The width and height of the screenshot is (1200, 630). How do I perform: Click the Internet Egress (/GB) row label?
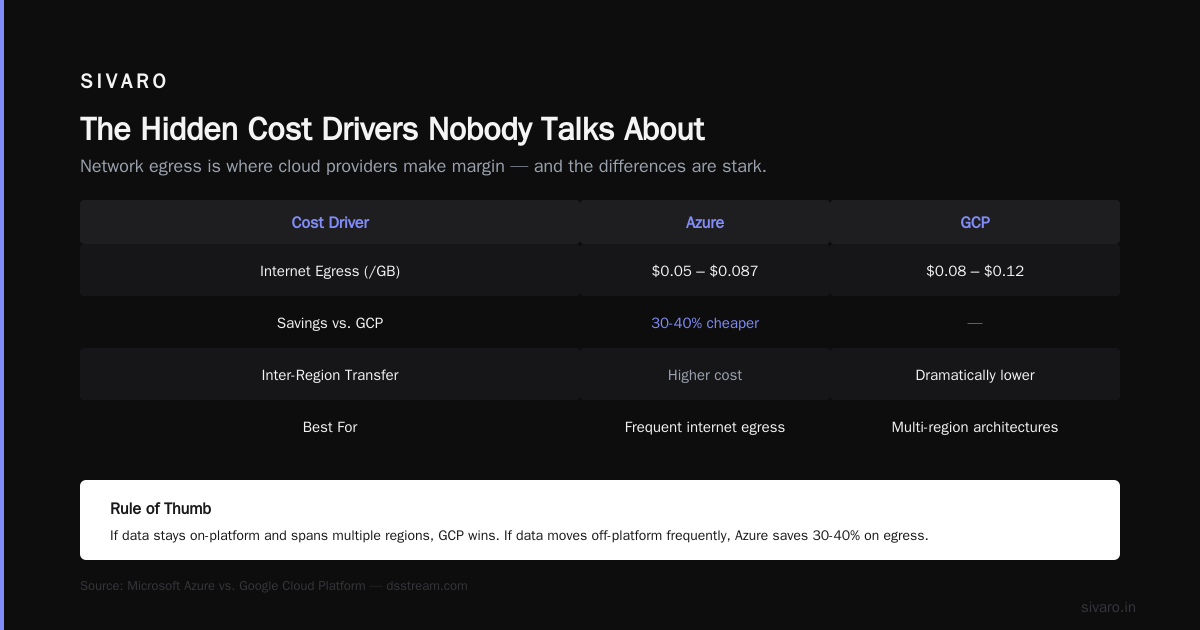pyautogui.click(x=330, y=271)
